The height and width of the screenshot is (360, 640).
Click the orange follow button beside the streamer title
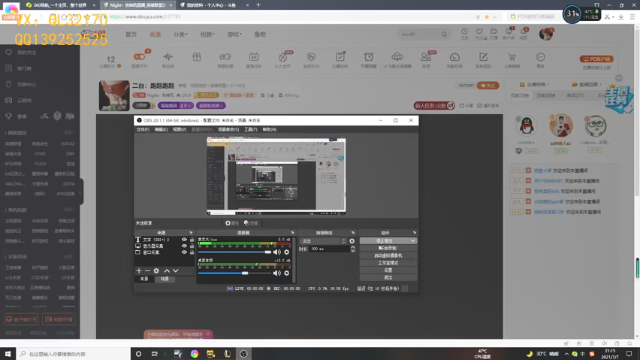[488, 86]
